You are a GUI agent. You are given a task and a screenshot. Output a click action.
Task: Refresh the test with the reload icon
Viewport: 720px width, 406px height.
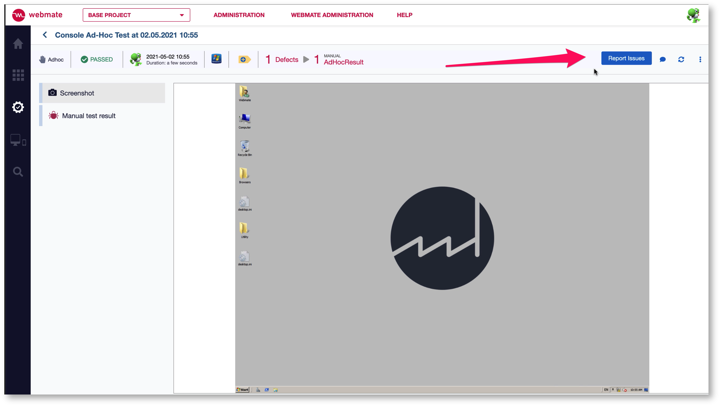(x=681, y=59)
